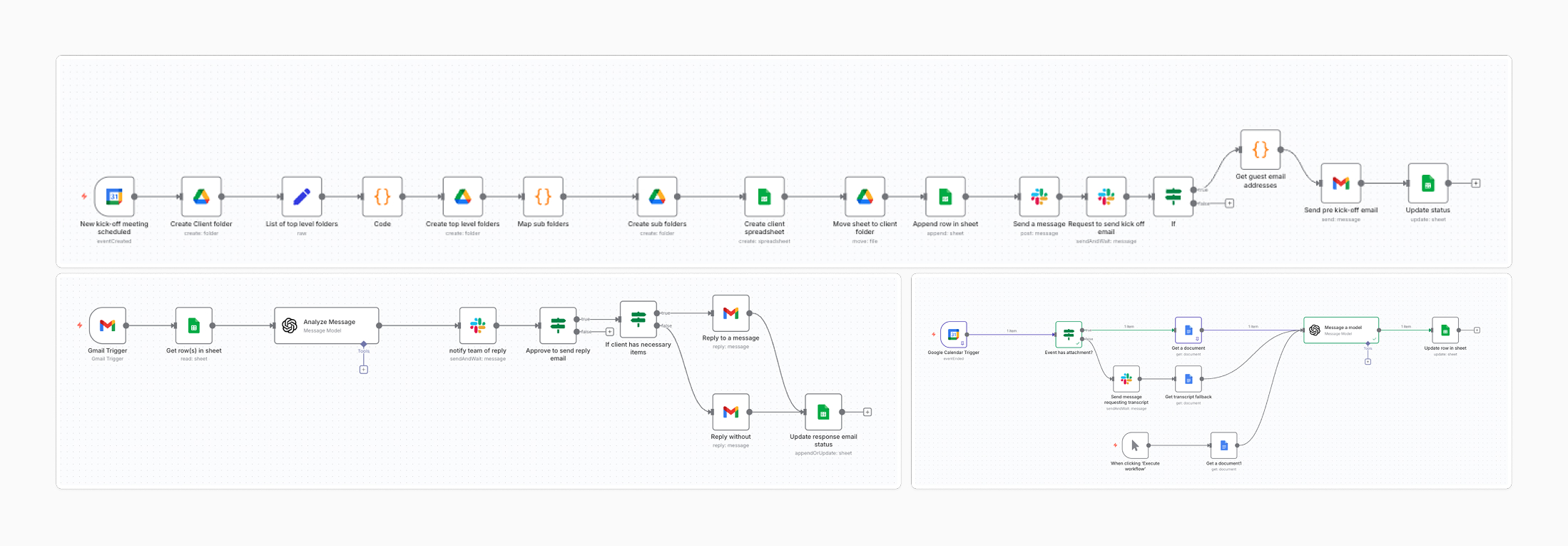Select the Gmail Trigger node

tap(108, 325)
